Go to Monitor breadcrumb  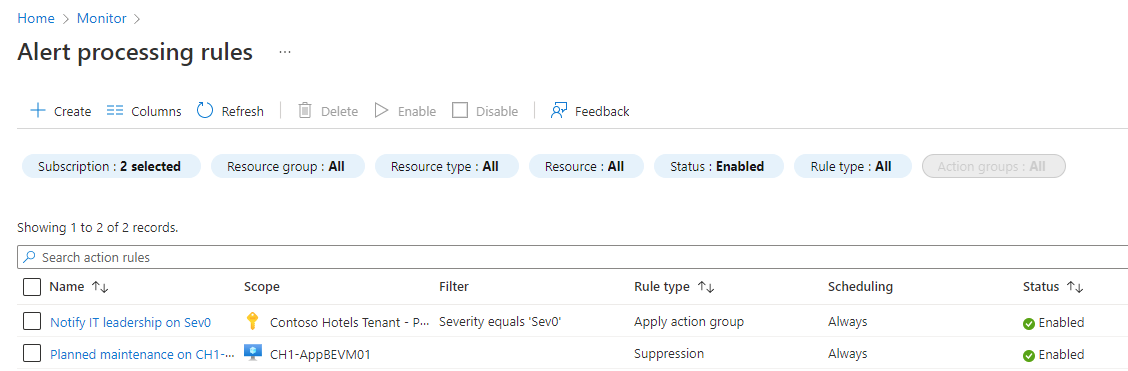(x=101, y=18)
